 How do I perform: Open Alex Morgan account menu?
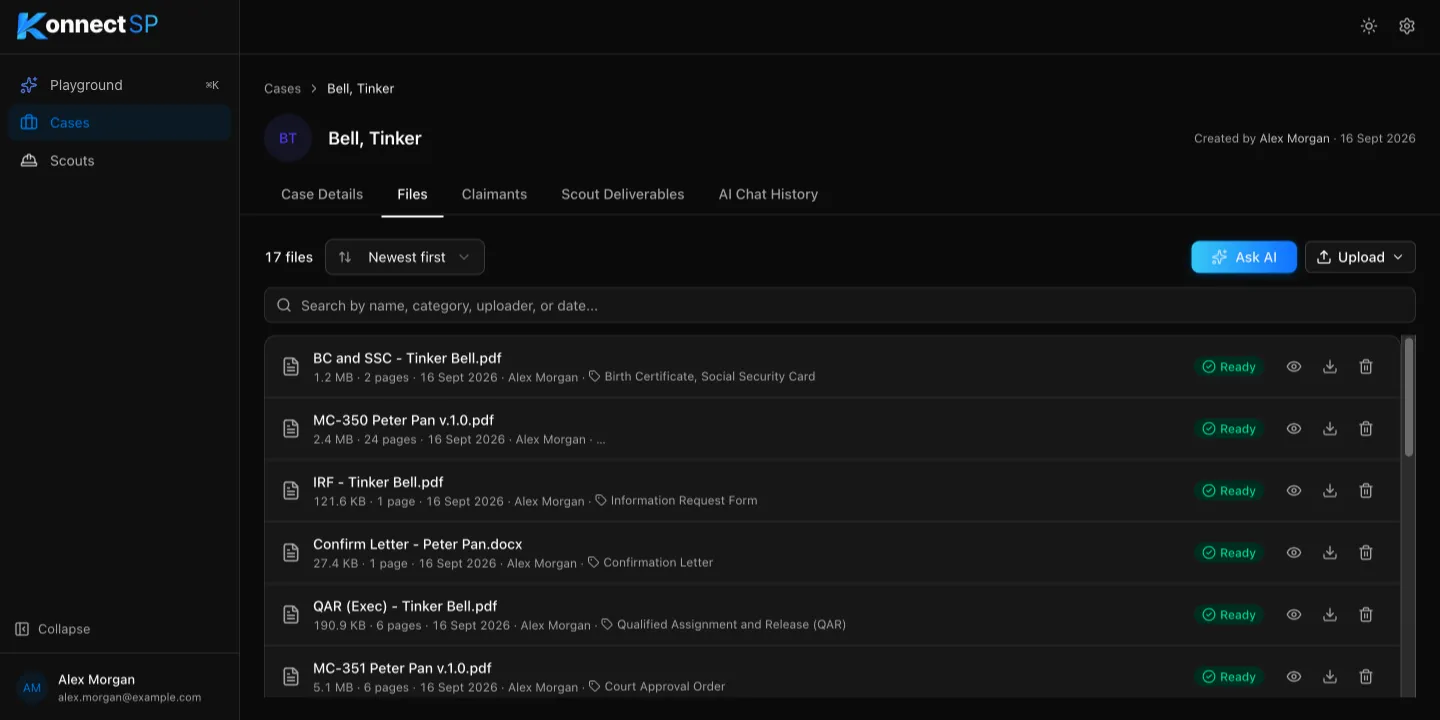click(x=119, y=687)
